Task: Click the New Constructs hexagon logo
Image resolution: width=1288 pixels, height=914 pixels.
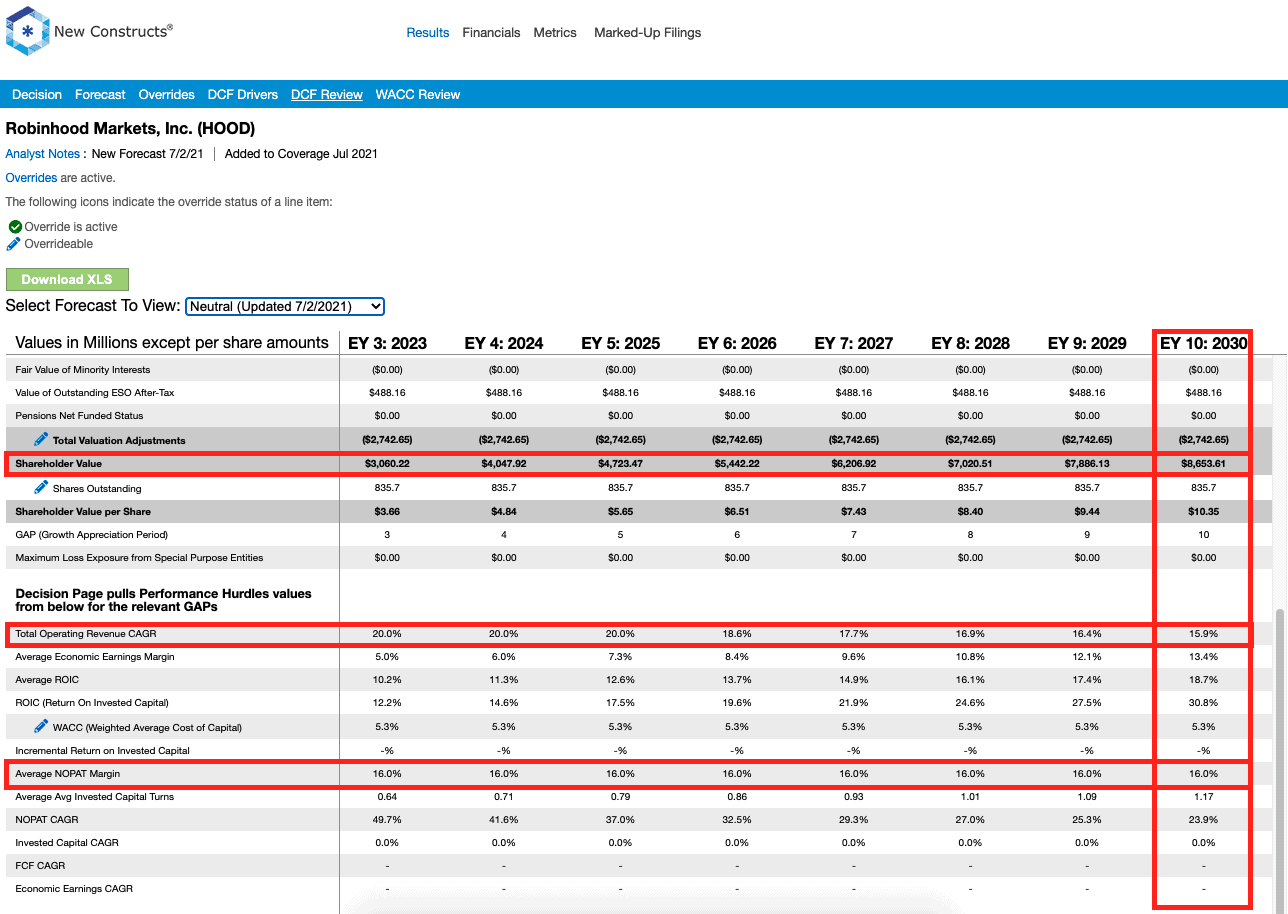Action: (27, 31)
